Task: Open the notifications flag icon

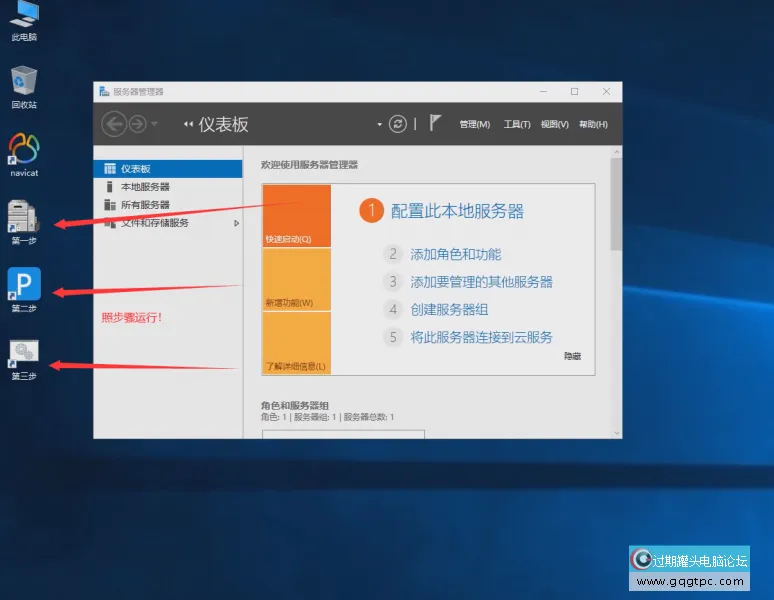Action: click(x=434, y=123)
